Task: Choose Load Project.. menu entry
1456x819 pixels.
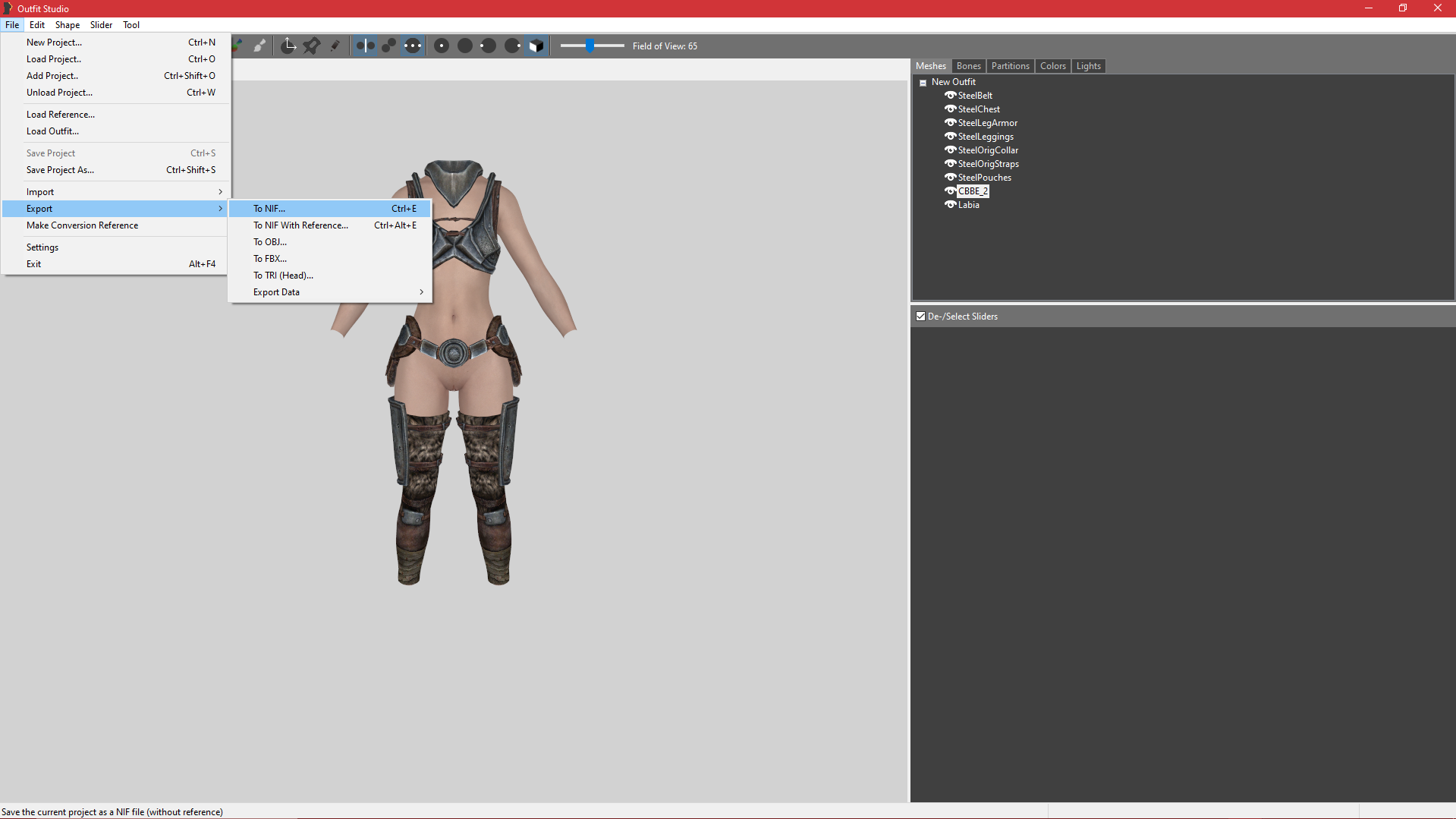Action: click(115, 59)
